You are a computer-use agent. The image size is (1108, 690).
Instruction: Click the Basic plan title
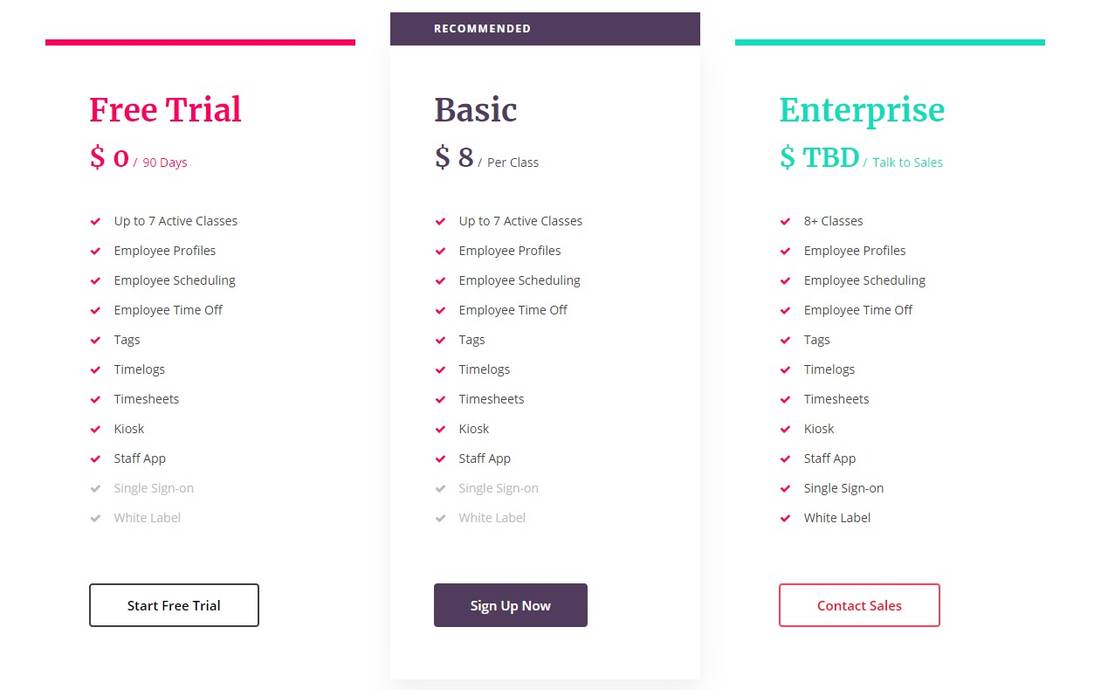click(x=476, y=110)
